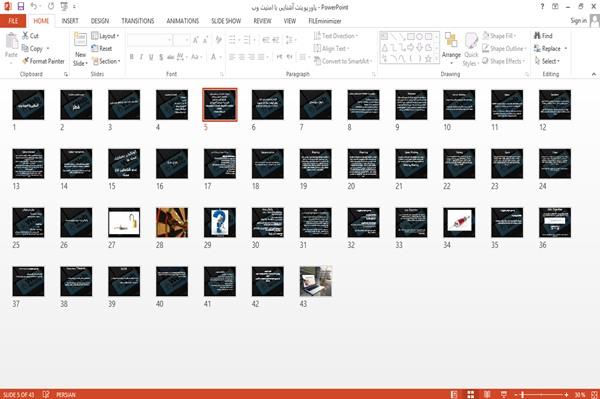Open the Section dropdown
Viewport: 600px width, 399px height.
pyautogui.click(x=106, y=61)
